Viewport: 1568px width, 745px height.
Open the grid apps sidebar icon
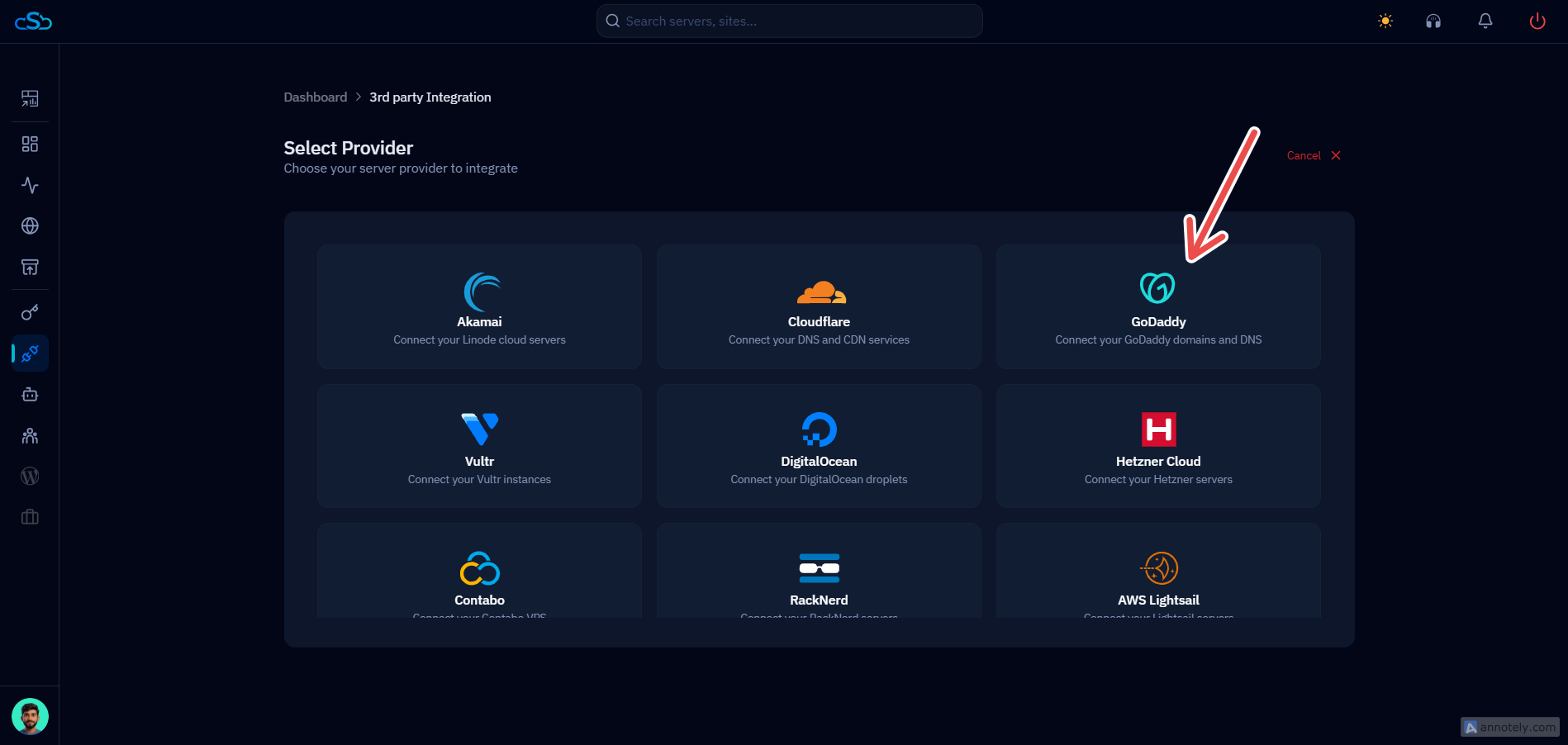[30, 145]
